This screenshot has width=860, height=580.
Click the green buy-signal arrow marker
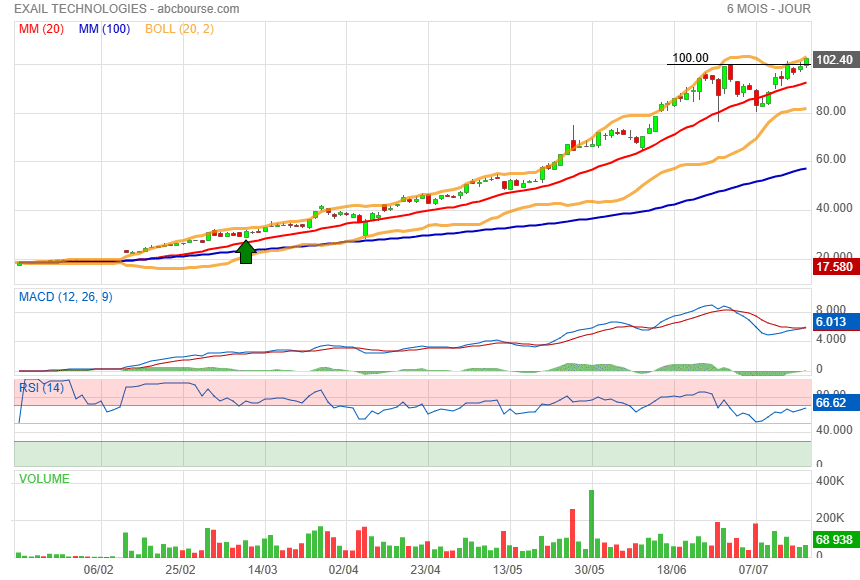pos(246,252)
